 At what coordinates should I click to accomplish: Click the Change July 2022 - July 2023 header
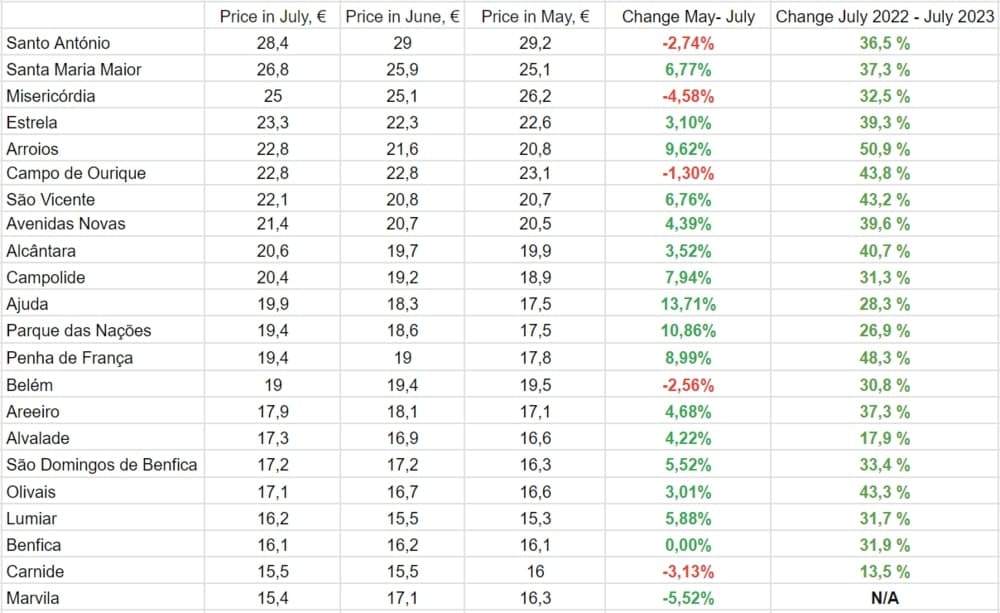(x=884, y=16)
